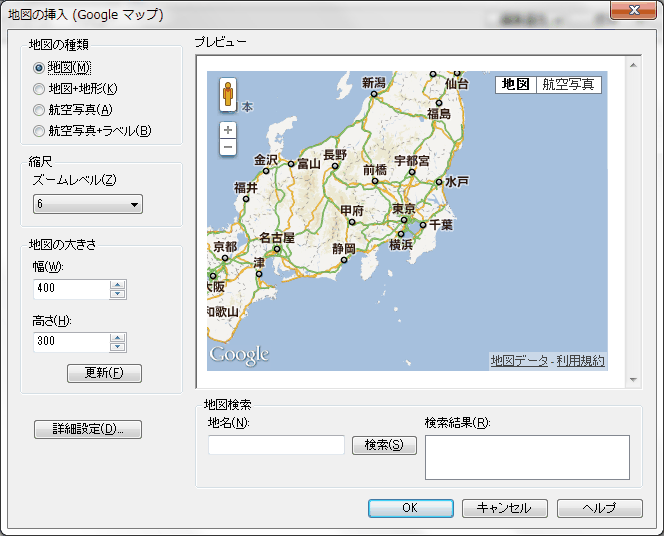Click the 長野 city marker on map
The width and height of the screenshot is (664, 536).
335,166
